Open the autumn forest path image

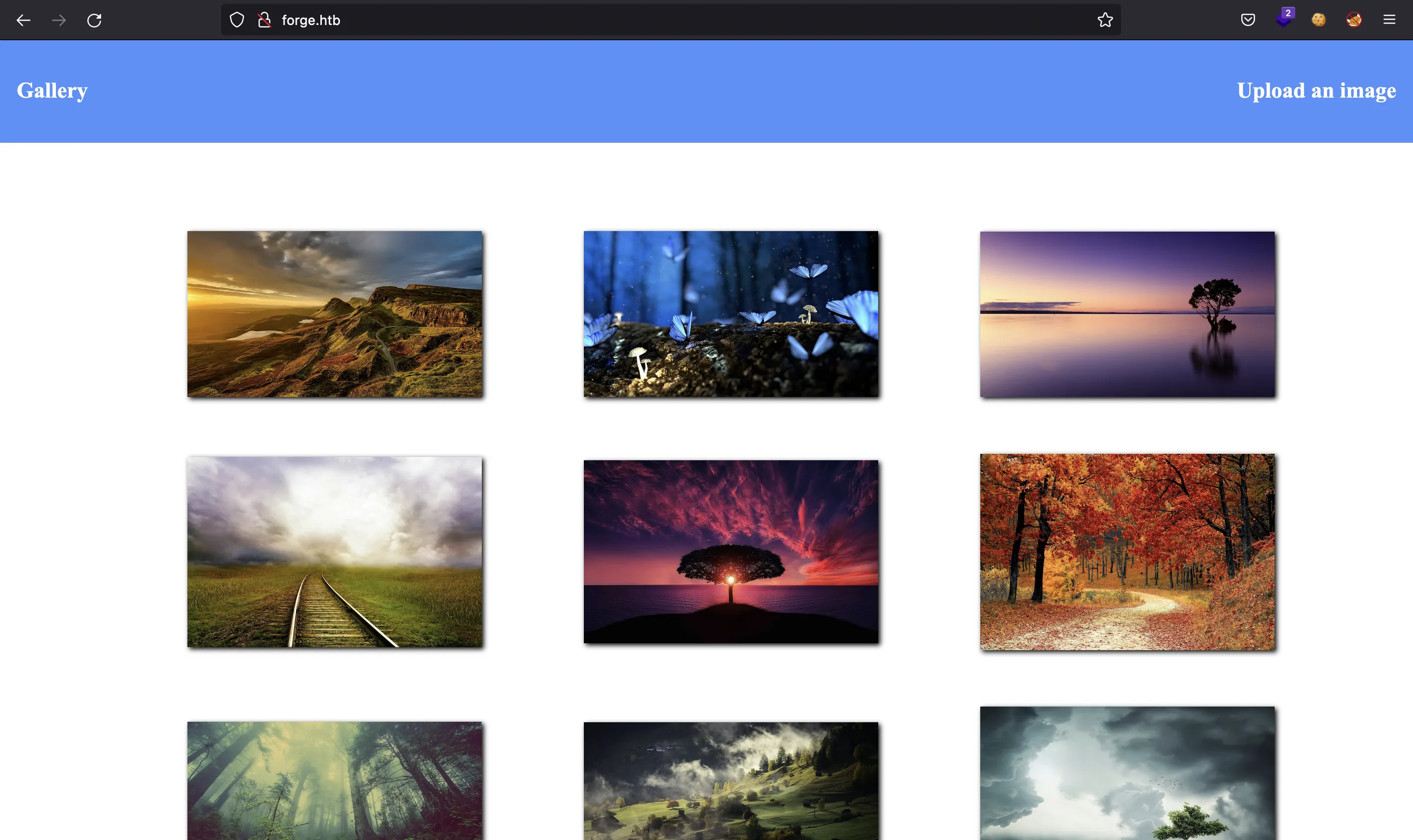pyautogui.click(x=1127, y=552)
